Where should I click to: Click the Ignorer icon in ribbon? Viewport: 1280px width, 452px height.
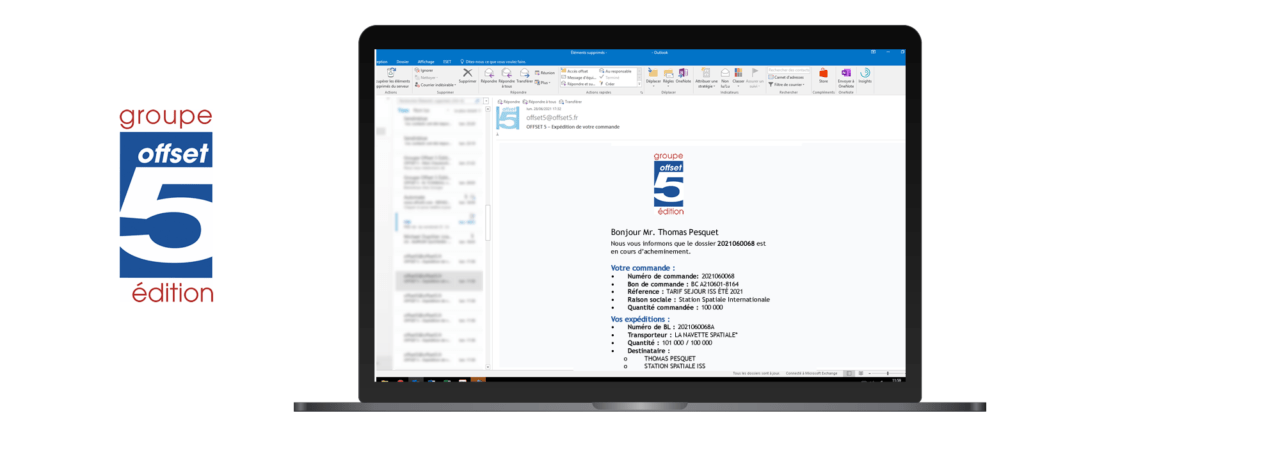(416, 70)
